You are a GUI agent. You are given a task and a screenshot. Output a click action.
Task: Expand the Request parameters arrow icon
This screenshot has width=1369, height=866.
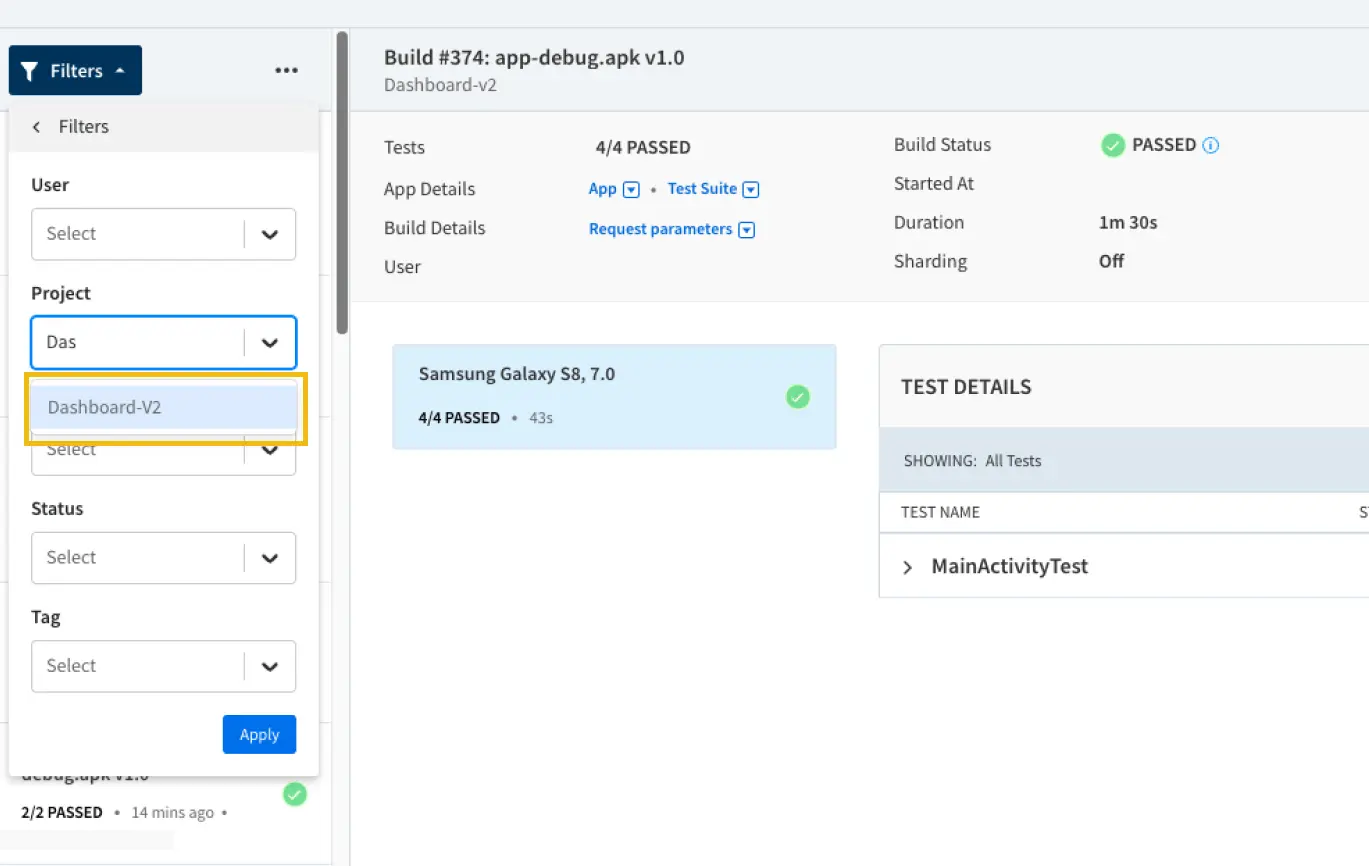pos(746,230)
